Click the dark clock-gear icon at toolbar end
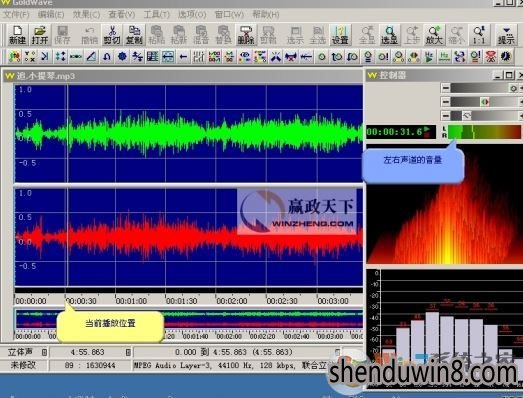The height and width of the screenshot is (398, 523). pyautogui.click(x=506, y=57)
